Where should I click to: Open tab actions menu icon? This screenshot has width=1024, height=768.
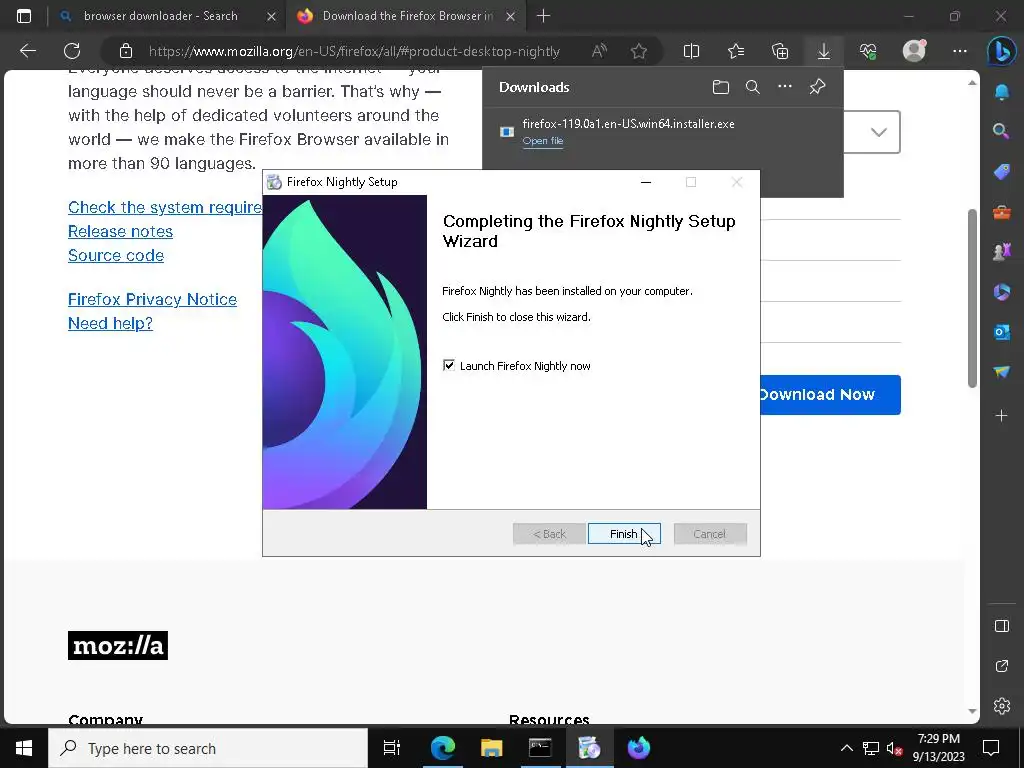24,16
